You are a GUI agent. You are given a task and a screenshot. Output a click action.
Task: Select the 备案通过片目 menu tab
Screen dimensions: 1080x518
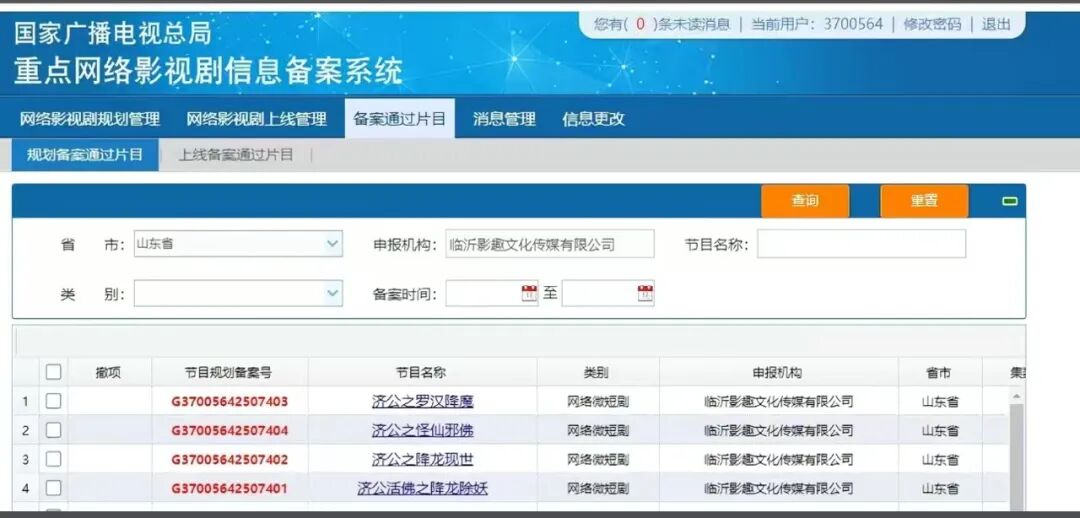[399, 118]
